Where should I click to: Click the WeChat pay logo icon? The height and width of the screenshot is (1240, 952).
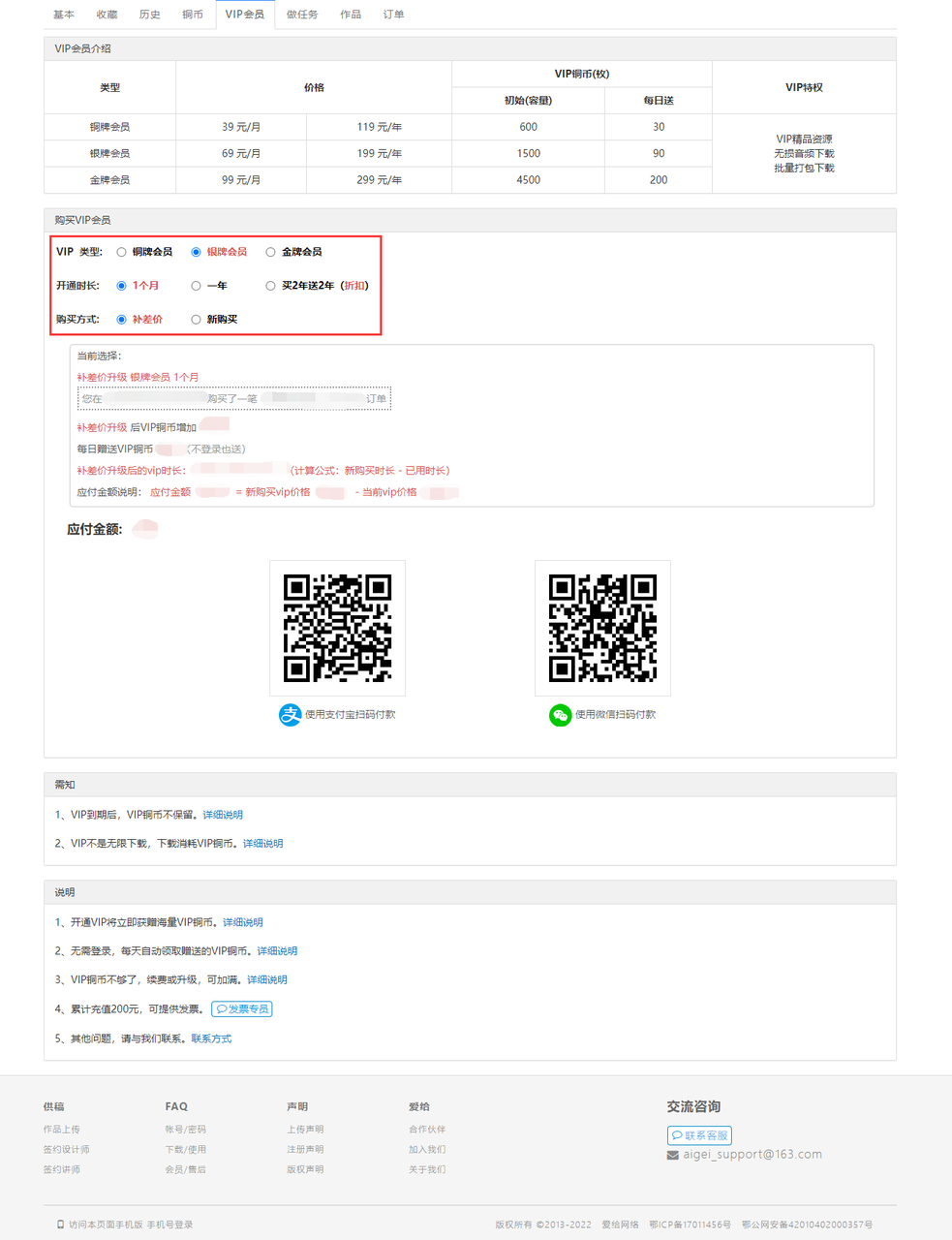tap(560, 715)
